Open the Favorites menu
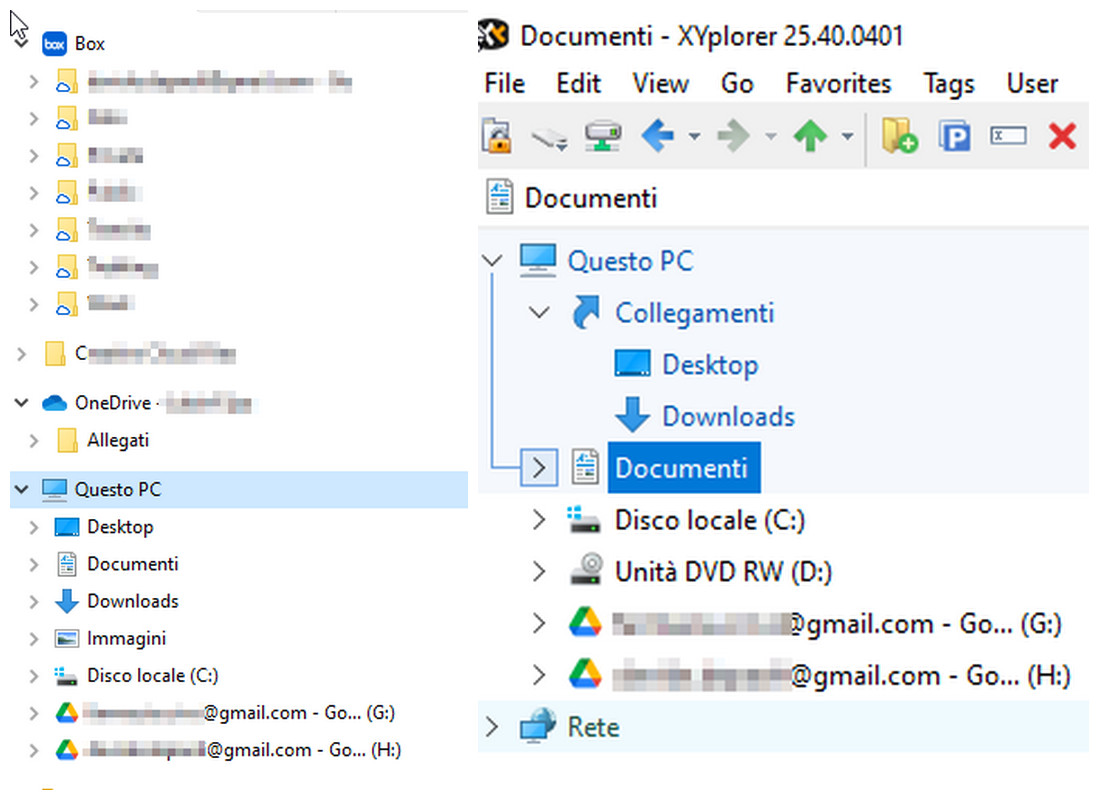The height and width of the screenshot is (800, 1099). point(838,83)
